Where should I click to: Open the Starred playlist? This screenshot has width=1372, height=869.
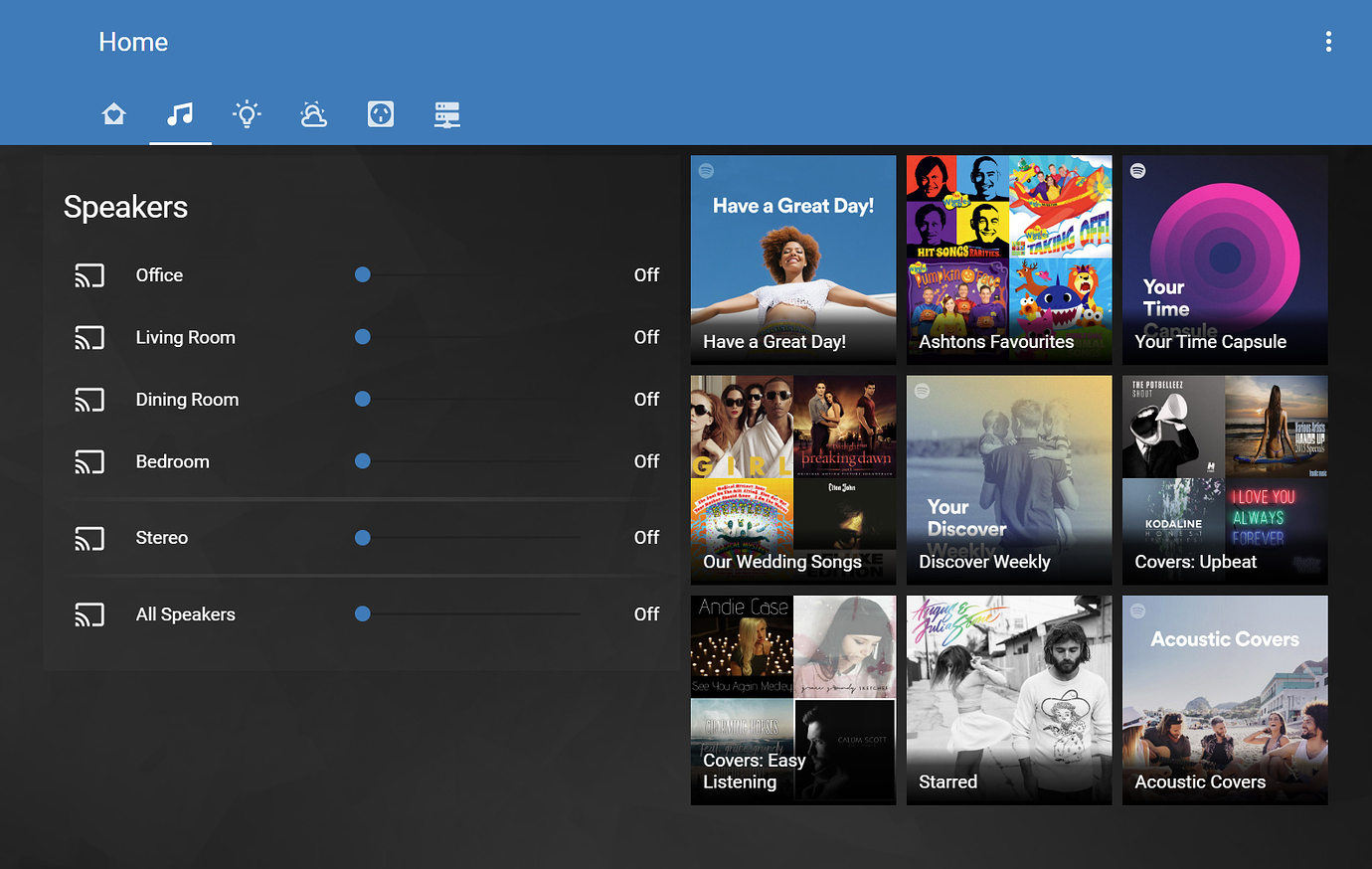click(1008, 700)
